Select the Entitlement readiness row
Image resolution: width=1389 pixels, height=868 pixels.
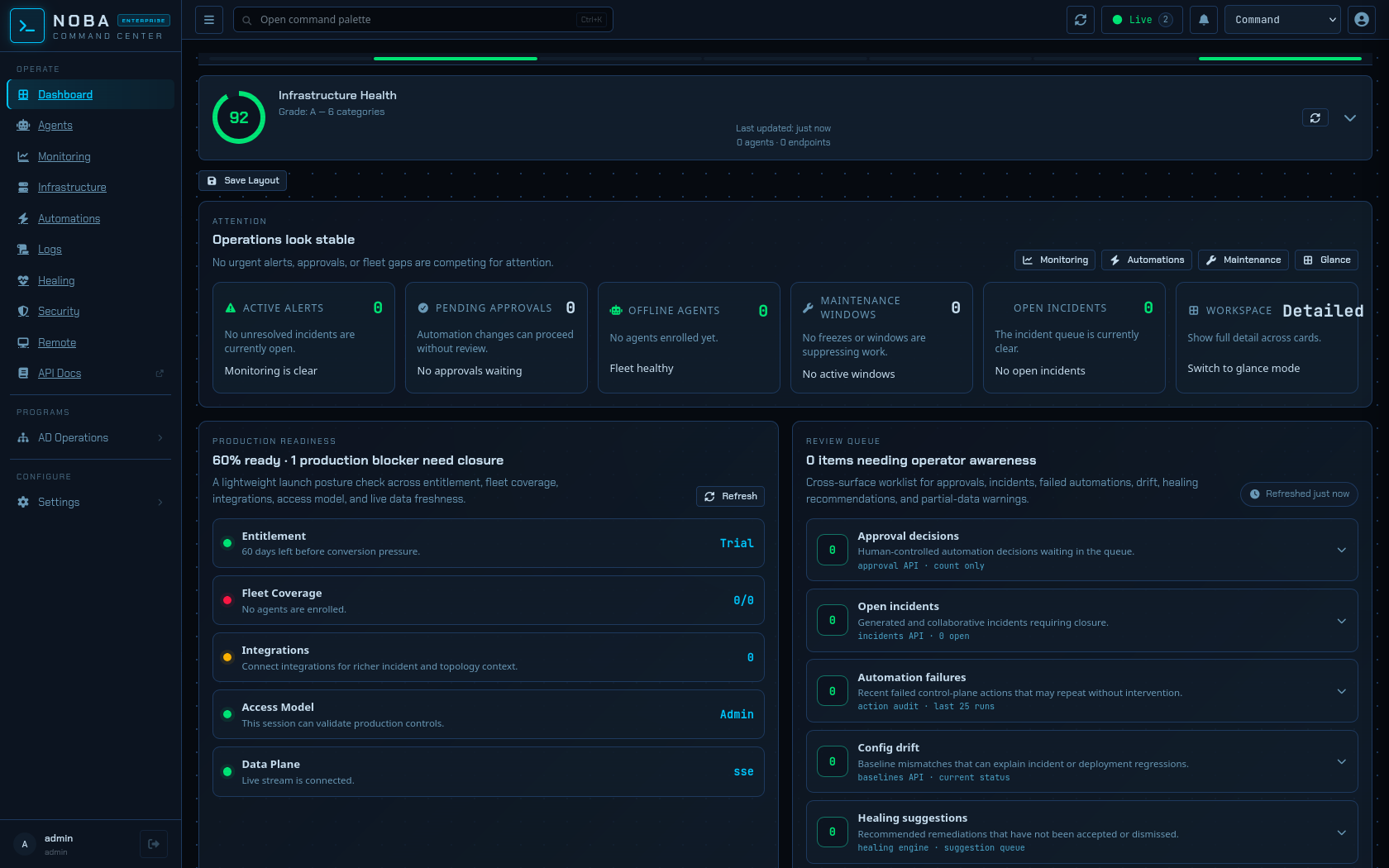click(489, 543)
